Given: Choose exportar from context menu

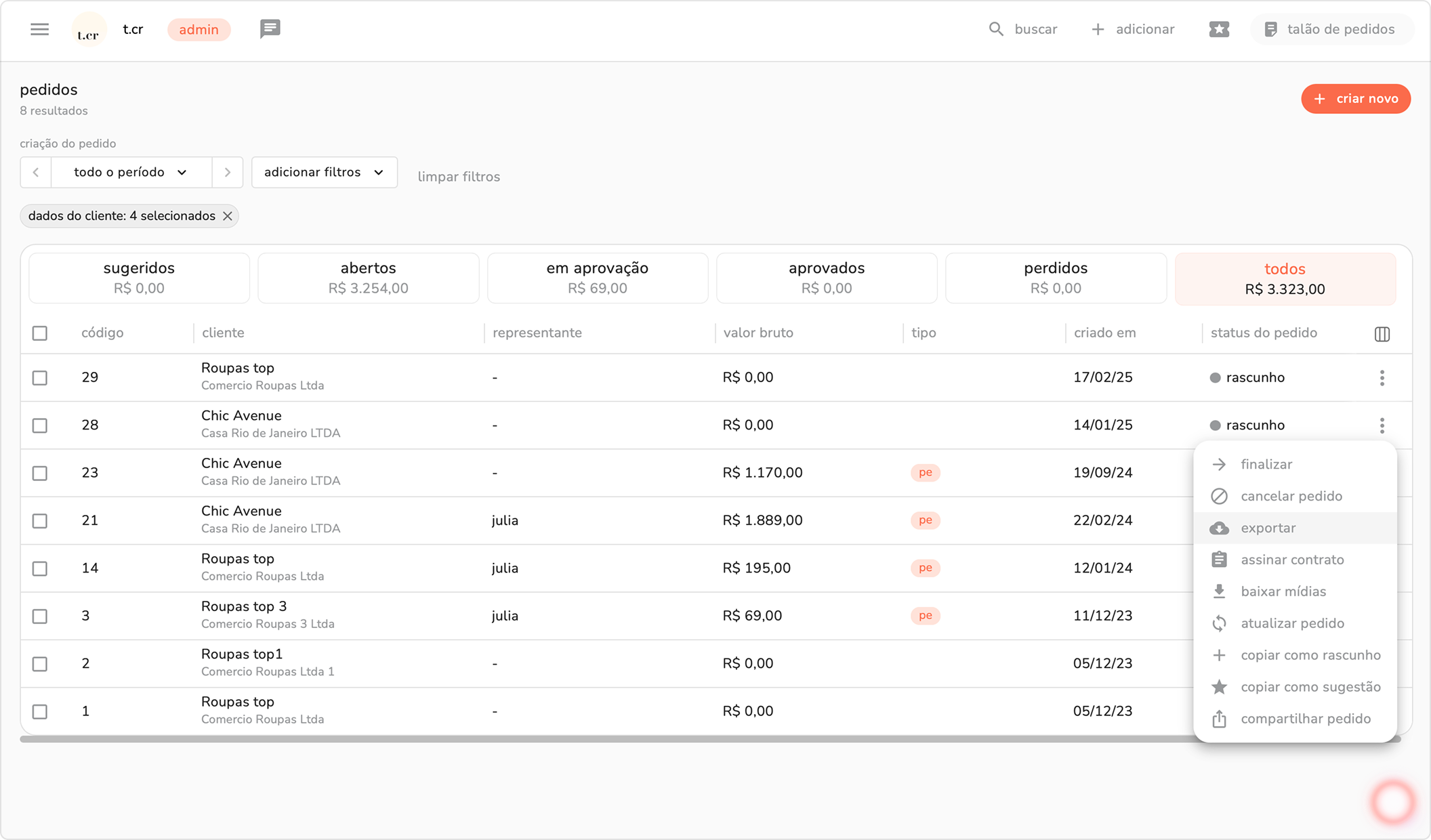Looking at the screenshot, I should (1268, 528).
